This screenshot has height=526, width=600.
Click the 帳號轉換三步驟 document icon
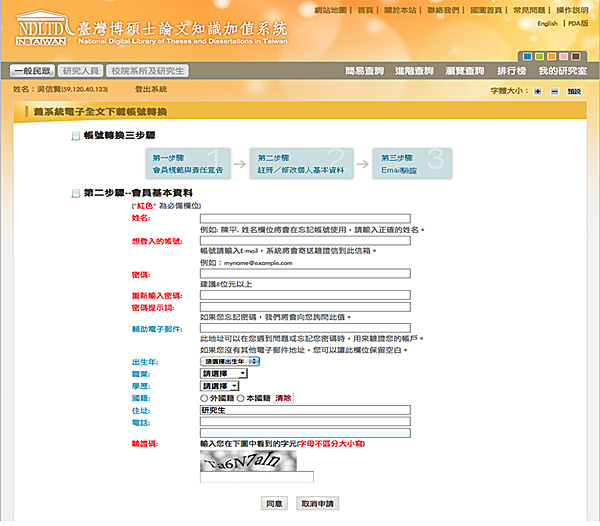(x=76, y=135)
